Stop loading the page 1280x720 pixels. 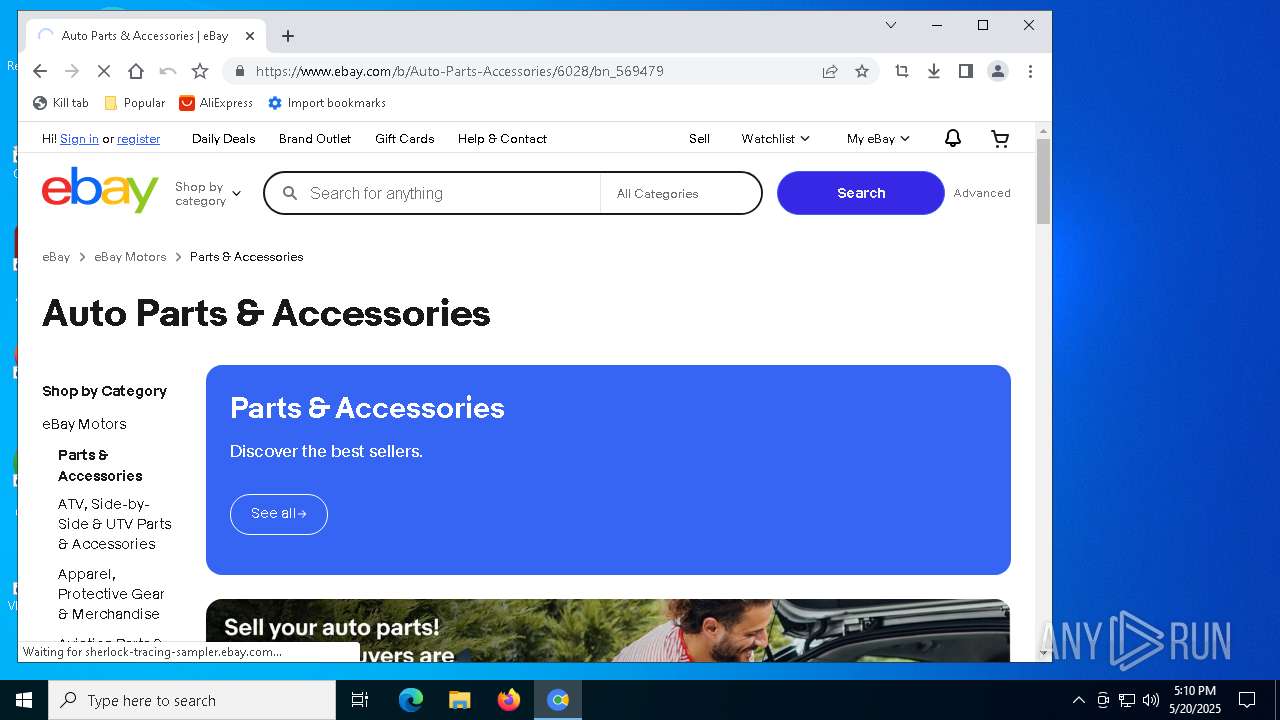pos(104,71)
